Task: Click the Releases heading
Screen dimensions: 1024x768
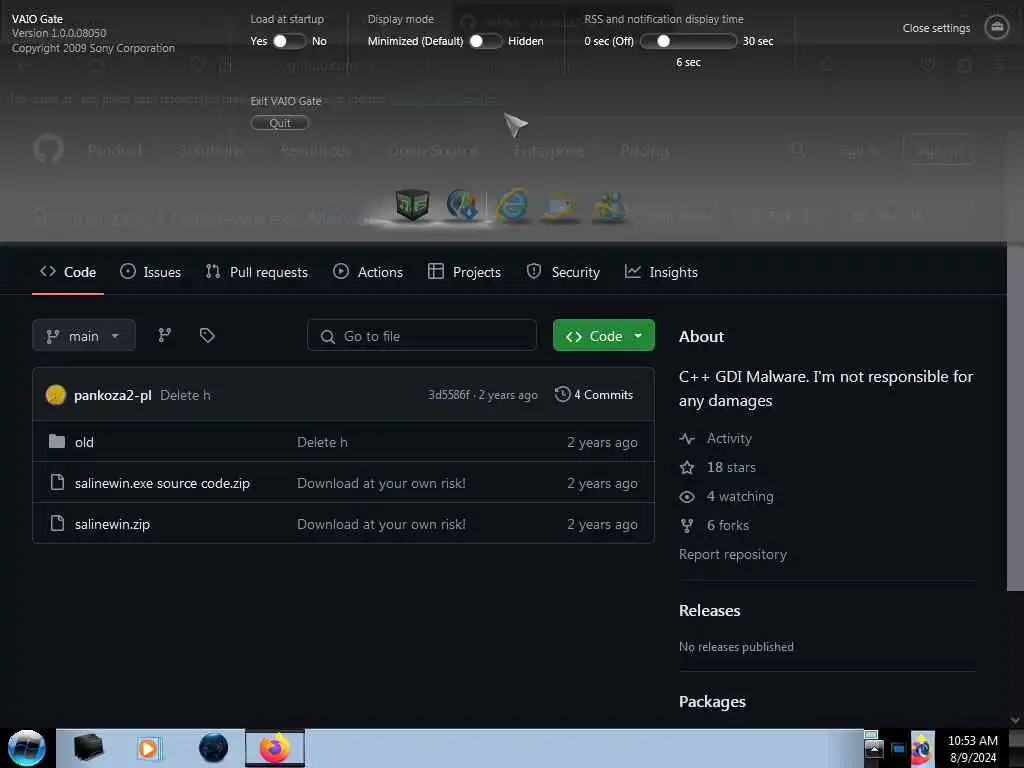Action: tap(709, 611)
